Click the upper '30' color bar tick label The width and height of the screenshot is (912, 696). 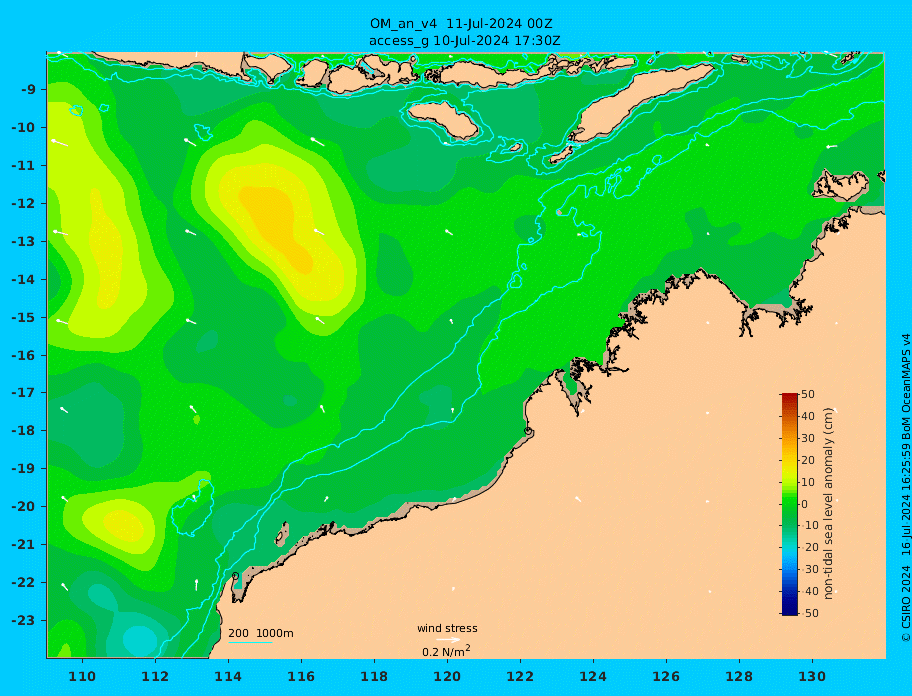tap(808, 438)
